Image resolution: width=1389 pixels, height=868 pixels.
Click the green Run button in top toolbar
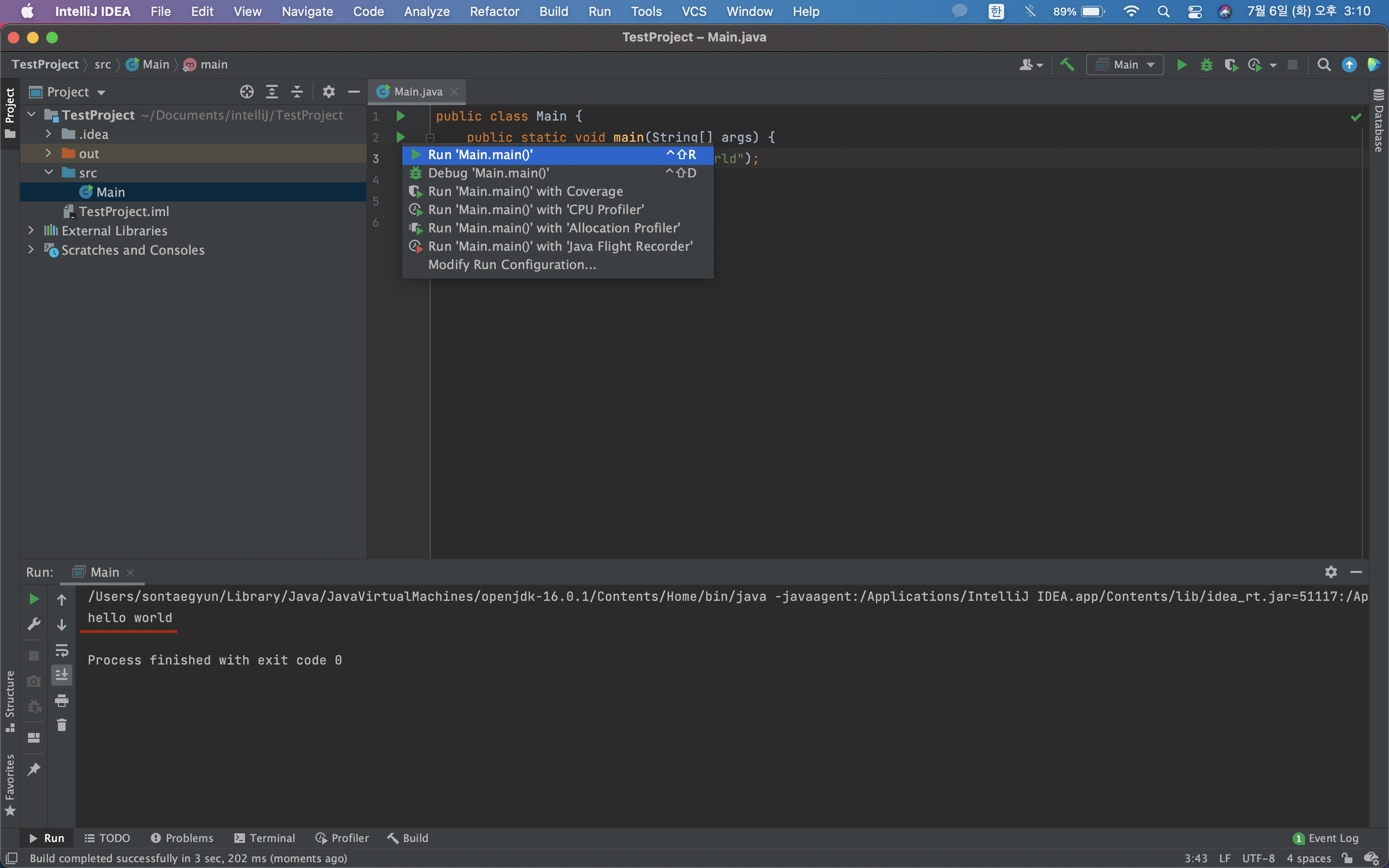[x=1181, y=65]
